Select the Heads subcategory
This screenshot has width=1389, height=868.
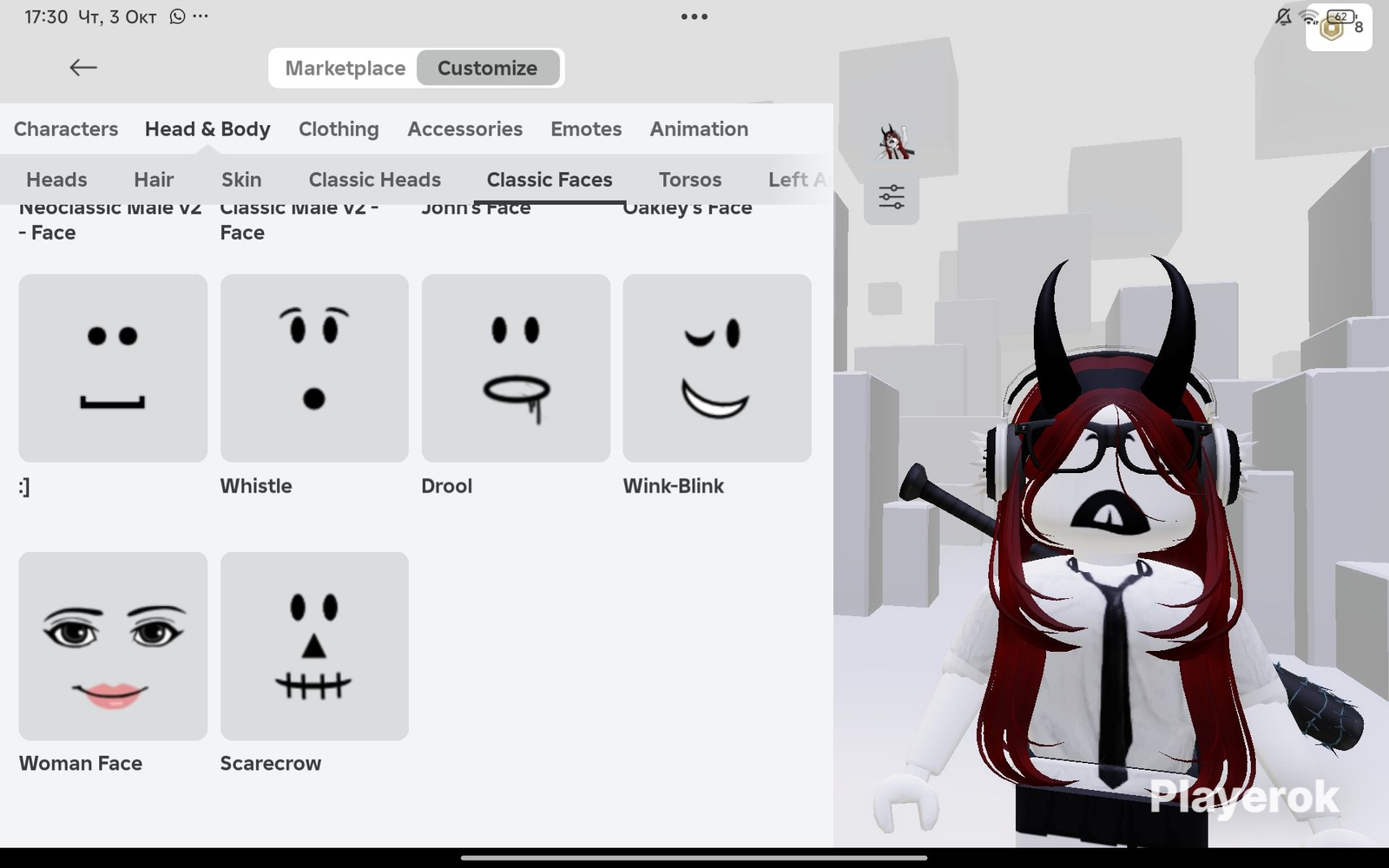pyautogui.click(x=56, y=180)
